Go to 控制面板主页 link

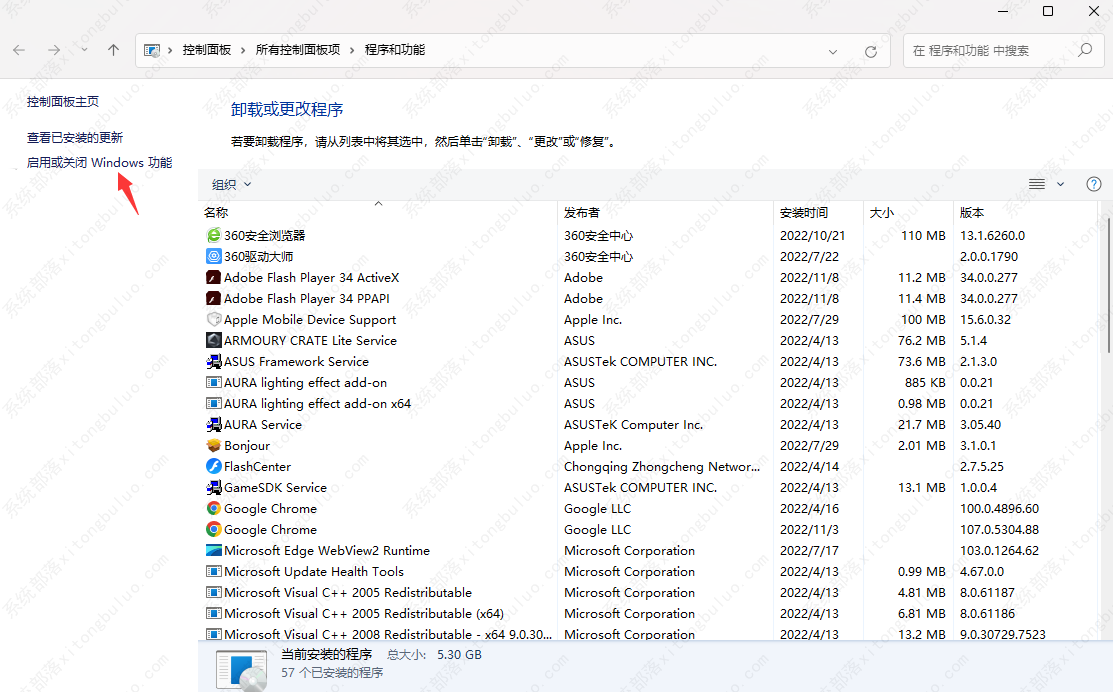pyautogui.click(x=63, y=101)
